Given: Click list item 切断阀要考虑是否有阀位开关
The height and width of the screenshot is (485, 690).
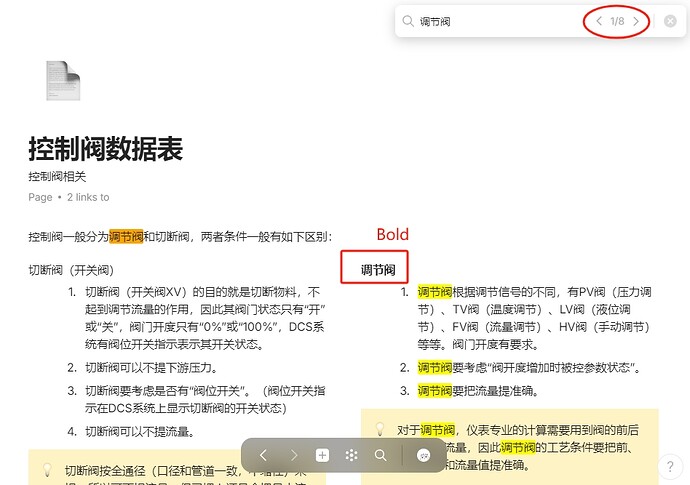Looking at the screenshot, I should pos(205,399).
